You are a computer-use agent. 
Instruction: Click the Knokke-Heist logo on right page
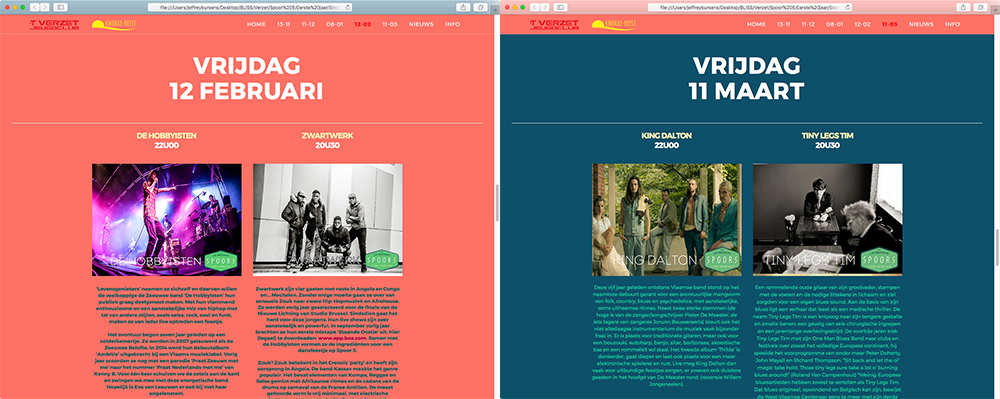pos(614,24)
